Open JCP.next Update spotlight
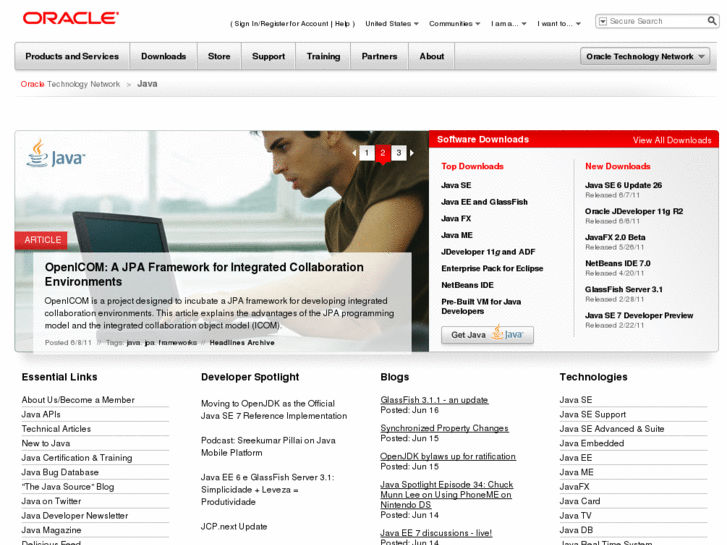727x545 pixels. point(234,526)
